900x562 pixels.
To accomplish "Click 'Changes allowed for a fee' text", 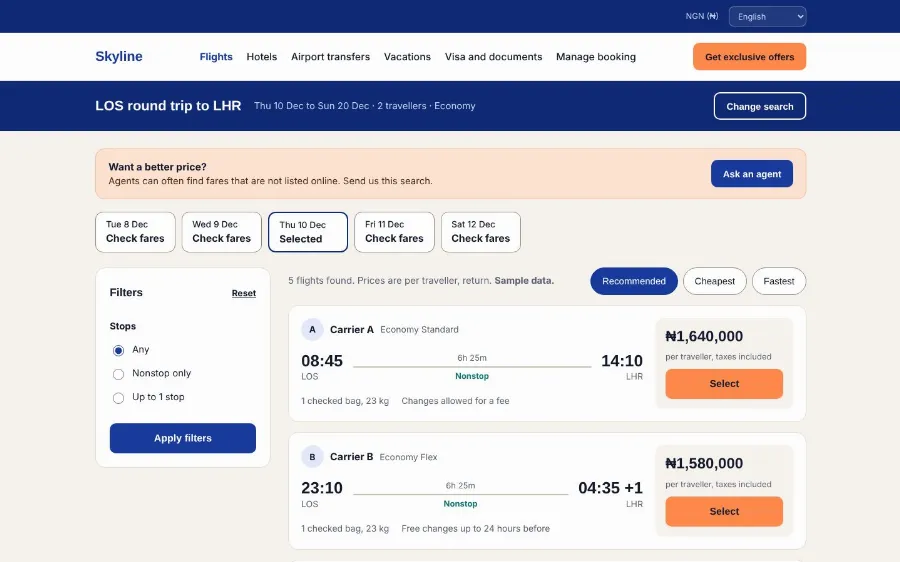I will pos(455,401).
